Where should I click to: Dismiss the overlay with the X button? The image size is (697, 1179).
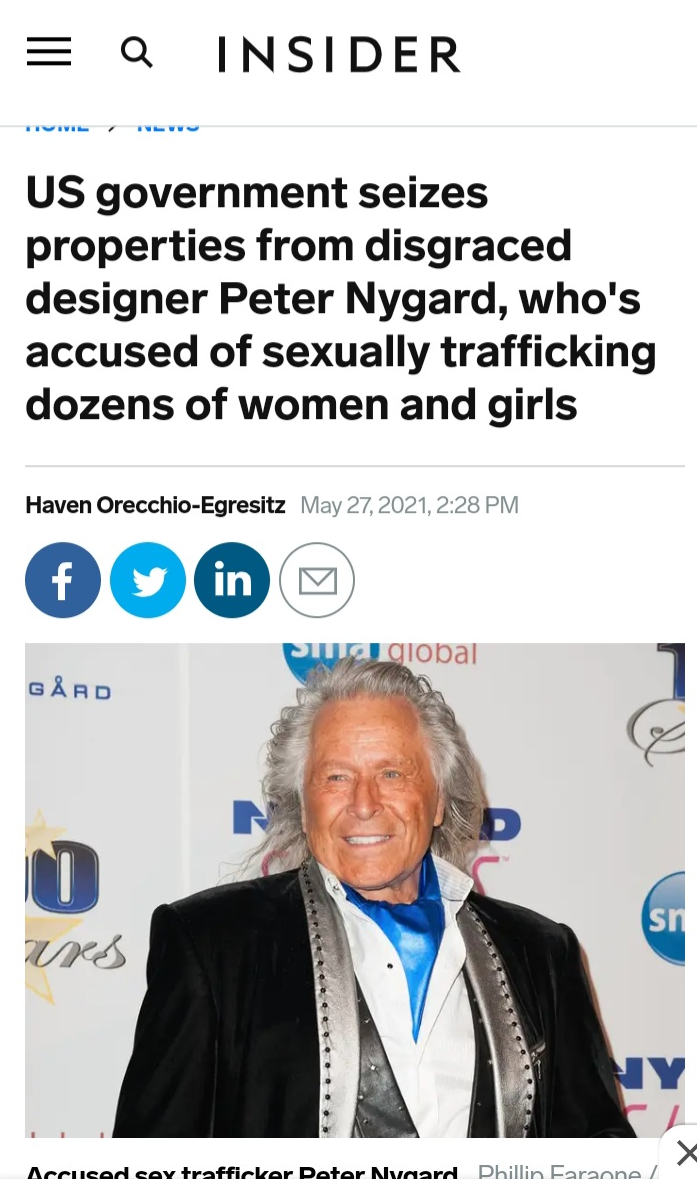tap(685, 1152)
